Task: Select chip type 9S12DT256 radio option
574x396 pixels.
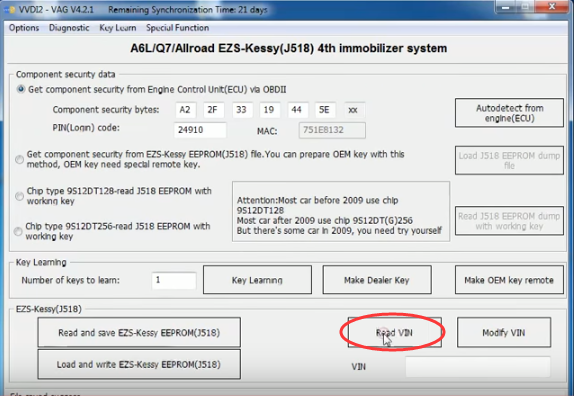Action: coord(18,231)
